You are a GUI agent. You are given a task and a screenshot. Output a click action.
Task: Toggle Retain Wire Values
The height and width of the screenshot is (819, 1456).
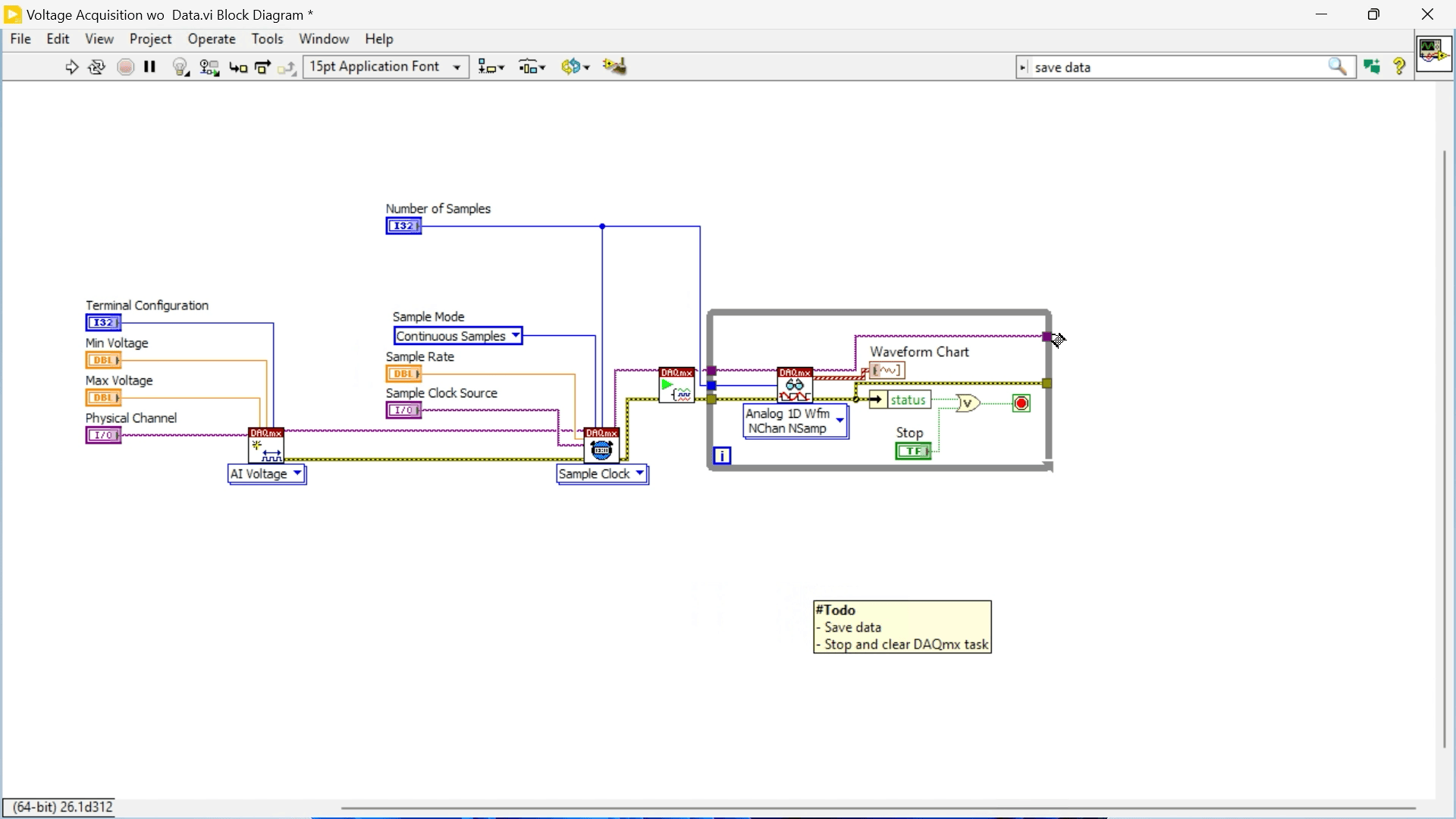209,67
